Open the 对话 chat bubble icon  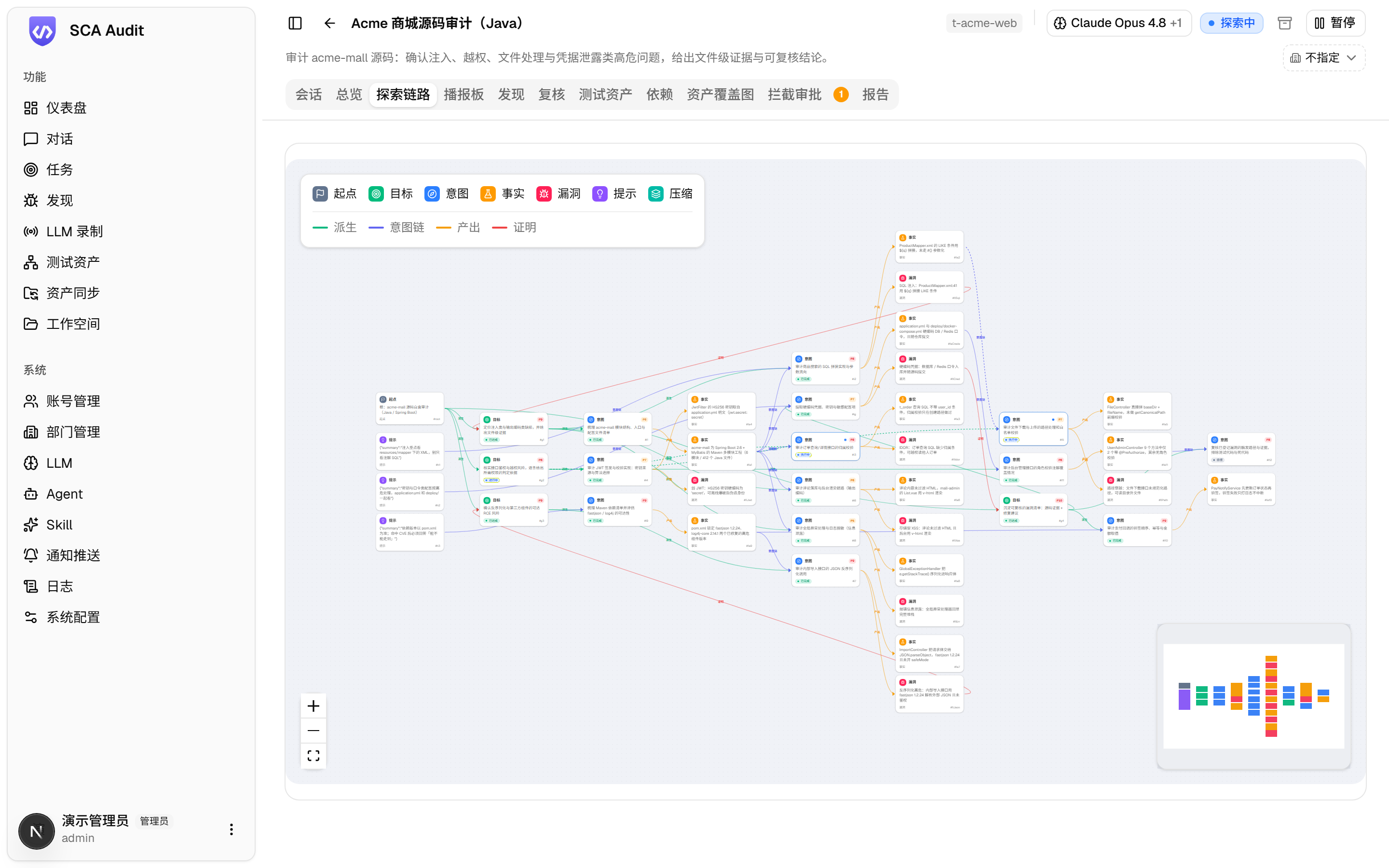[30, 139]
